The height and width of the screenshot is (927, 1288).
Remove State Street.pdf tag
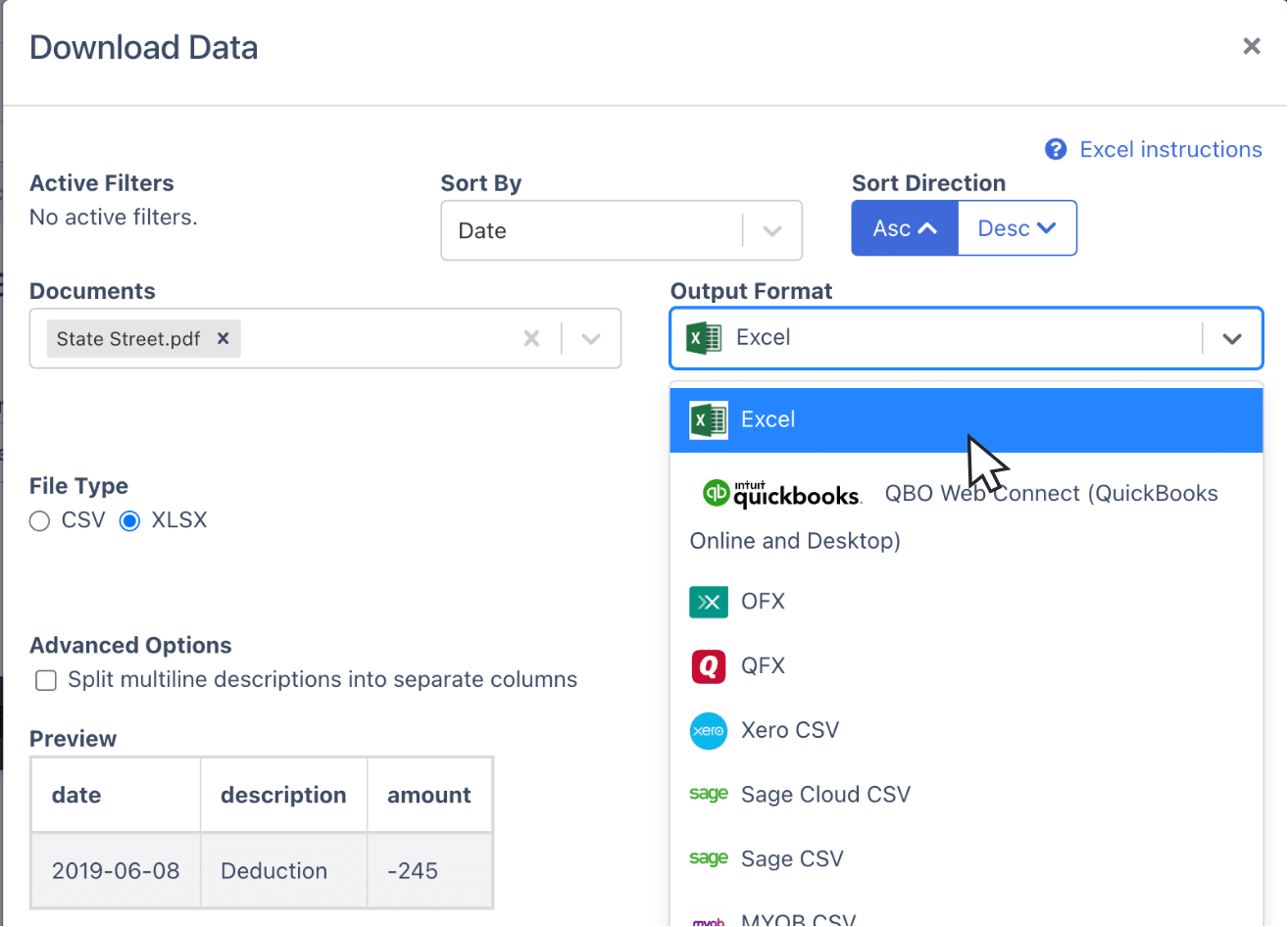(x=223, y=338)
